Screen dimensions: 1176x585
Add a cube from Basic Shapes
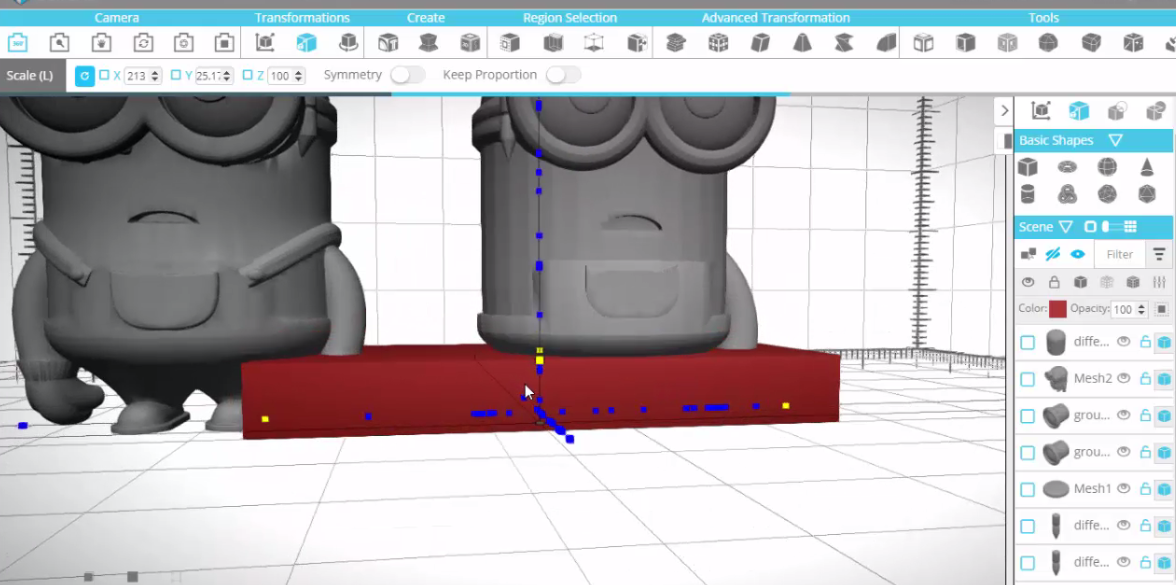pos(1028,166)
